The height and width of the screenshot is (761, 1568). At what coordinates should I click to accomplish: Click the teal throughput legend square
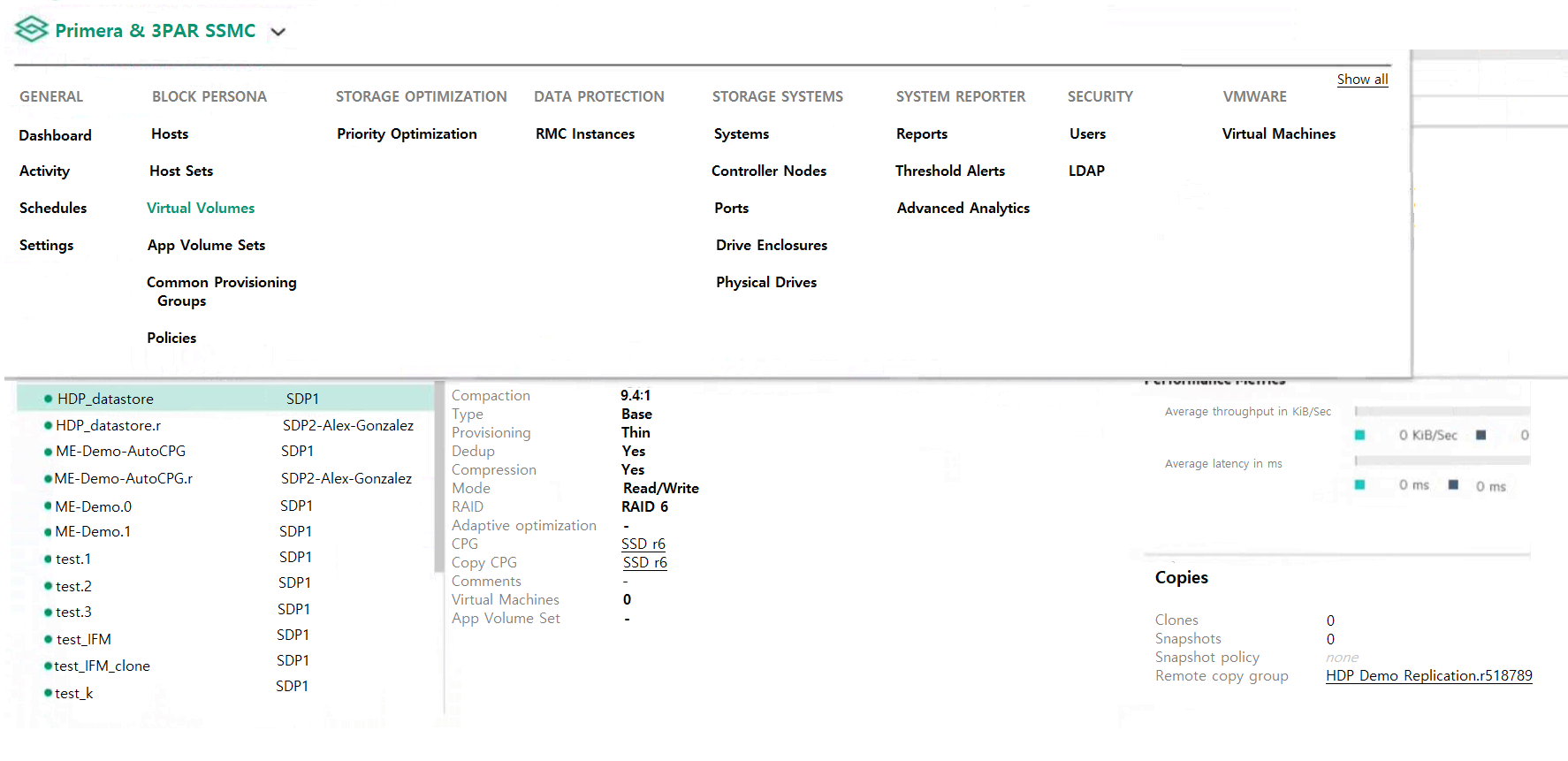pyautogui.click(x=1360, y=435)
